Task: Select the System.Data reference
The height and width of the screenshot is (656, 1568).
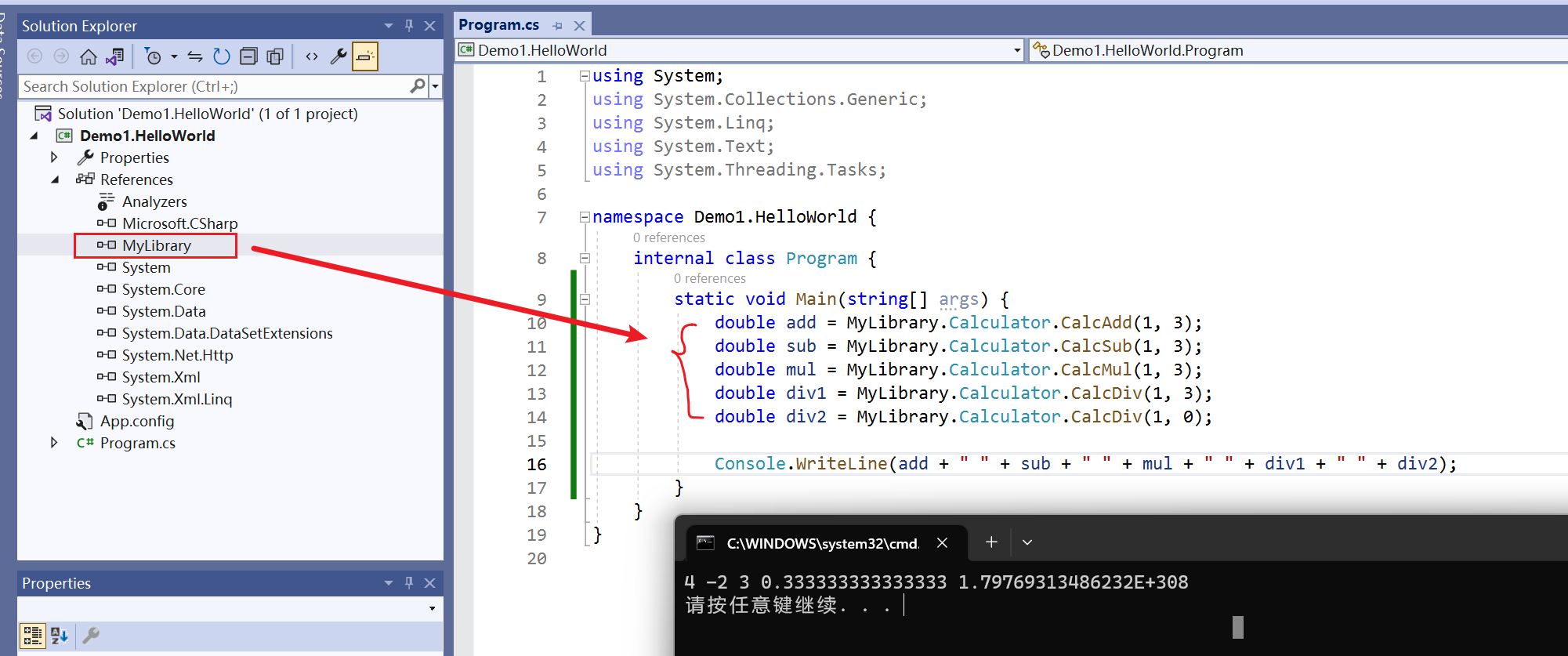Action: pos(164,311)
